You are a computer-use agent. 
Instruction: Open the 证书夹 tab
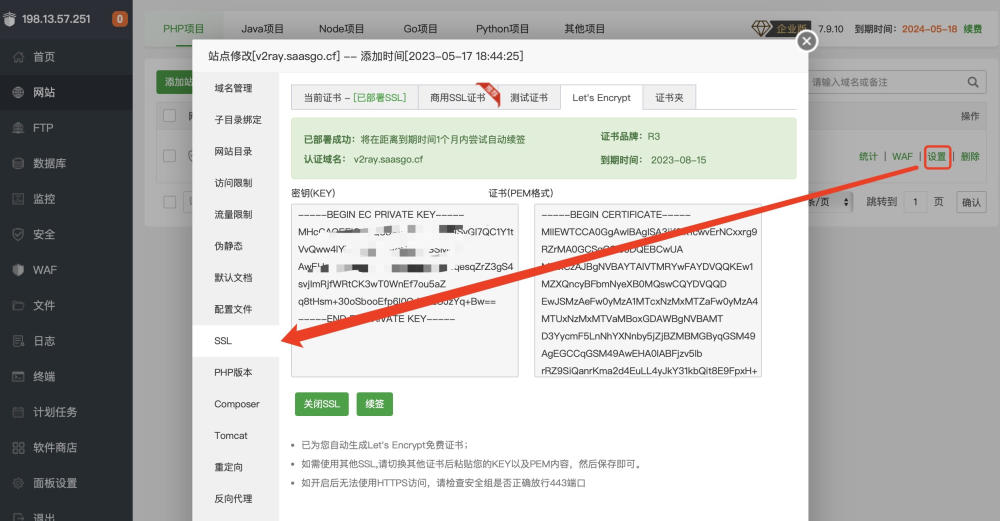pyautogui.click(x=669, y=98)
